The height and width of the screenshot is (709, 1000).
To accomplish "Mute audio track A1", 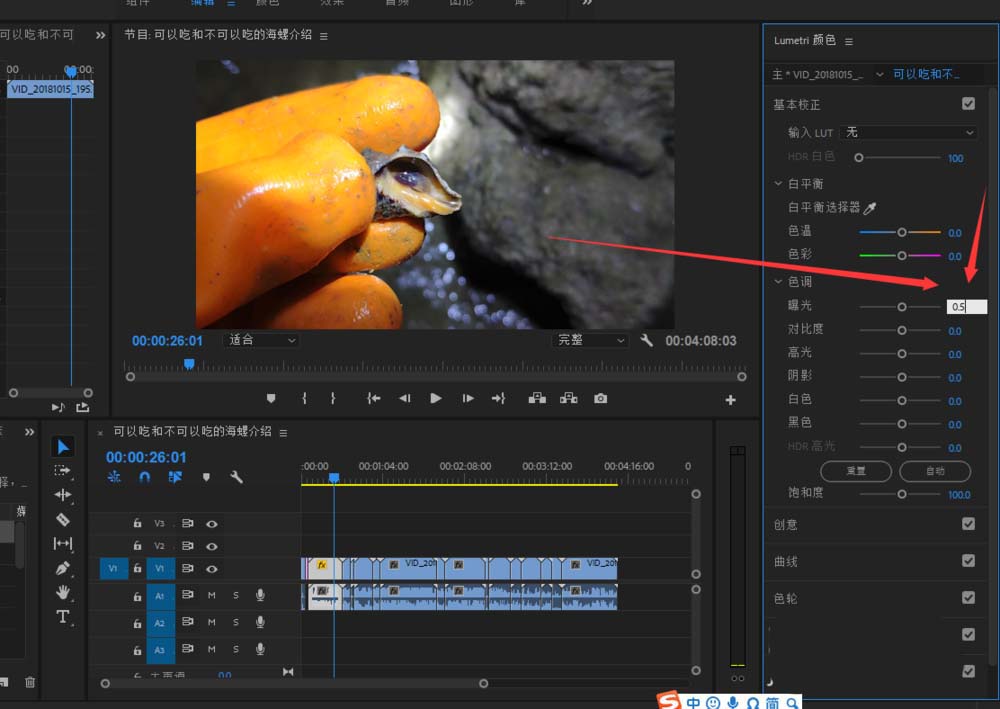I will pos(212,596).
